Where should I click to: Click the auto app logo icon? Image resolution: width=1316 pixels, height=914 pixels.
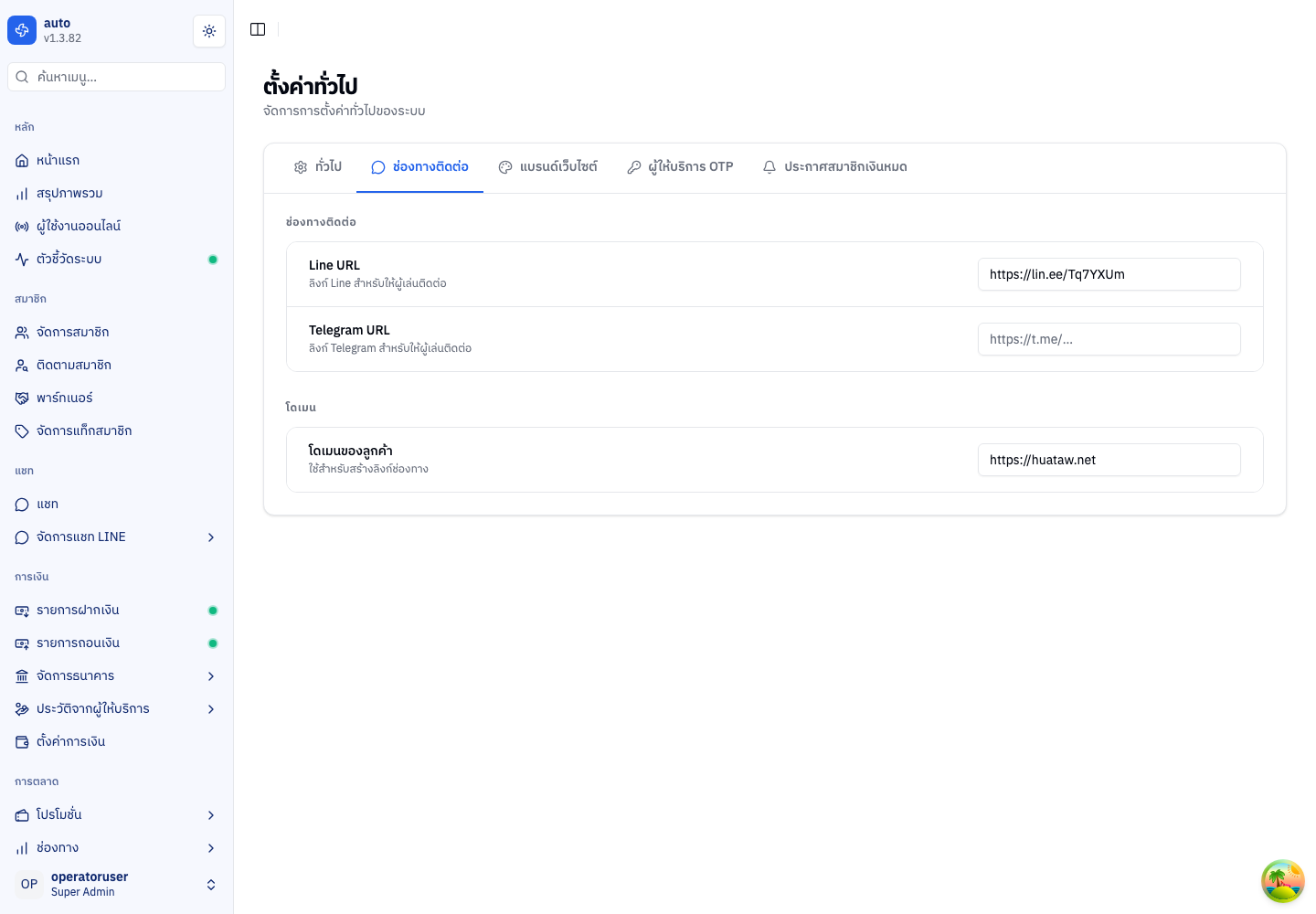coord(22,30)
